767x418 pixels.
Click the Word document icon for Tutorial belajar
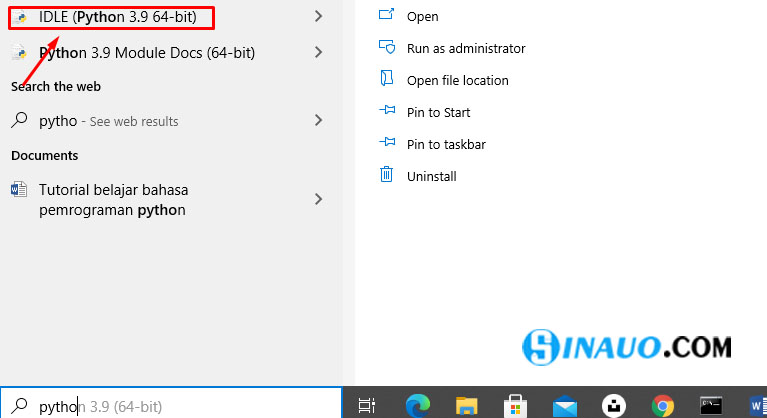point(19,189)
